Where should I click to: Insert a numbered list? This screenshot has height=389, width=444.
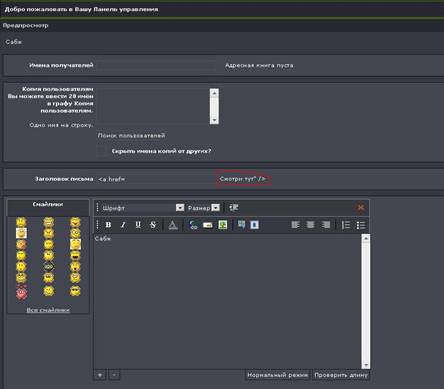[346, 225]
